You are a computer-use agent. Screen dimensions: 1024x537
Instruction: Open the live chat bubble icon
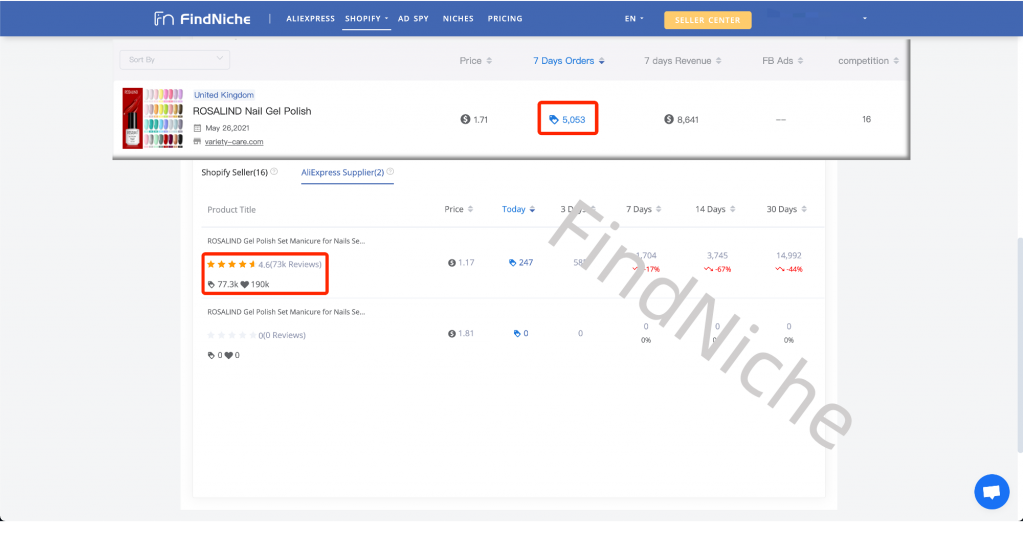991,491
